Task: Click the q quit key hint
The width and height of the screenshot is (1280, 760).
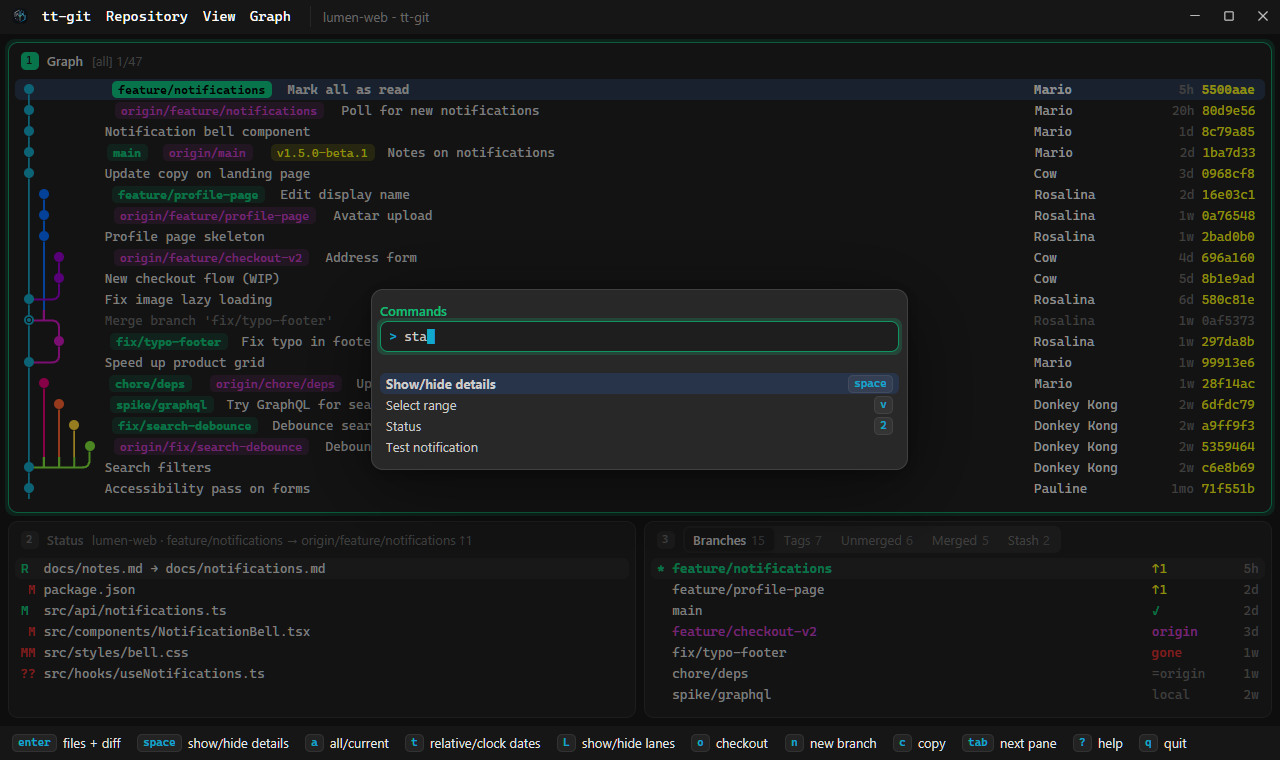Action: (x=1163, y=743)
